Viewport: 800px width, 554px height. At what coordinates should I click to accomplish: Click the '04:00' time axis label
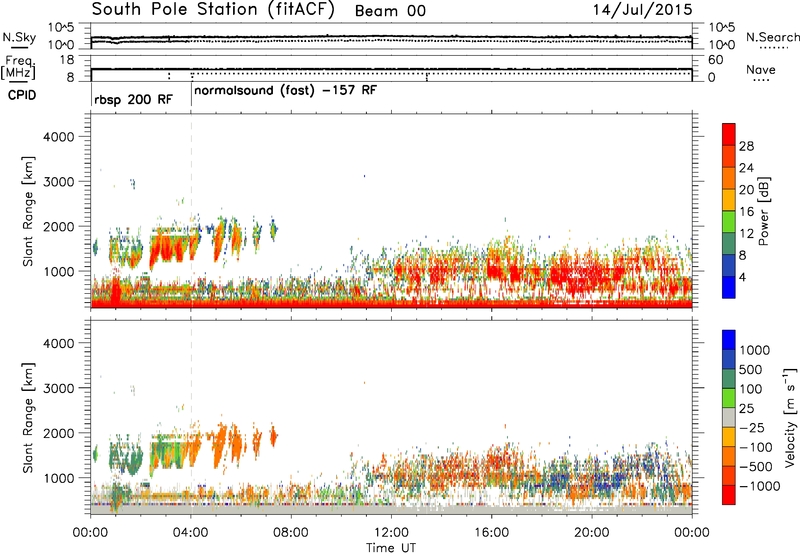point(191,533)
